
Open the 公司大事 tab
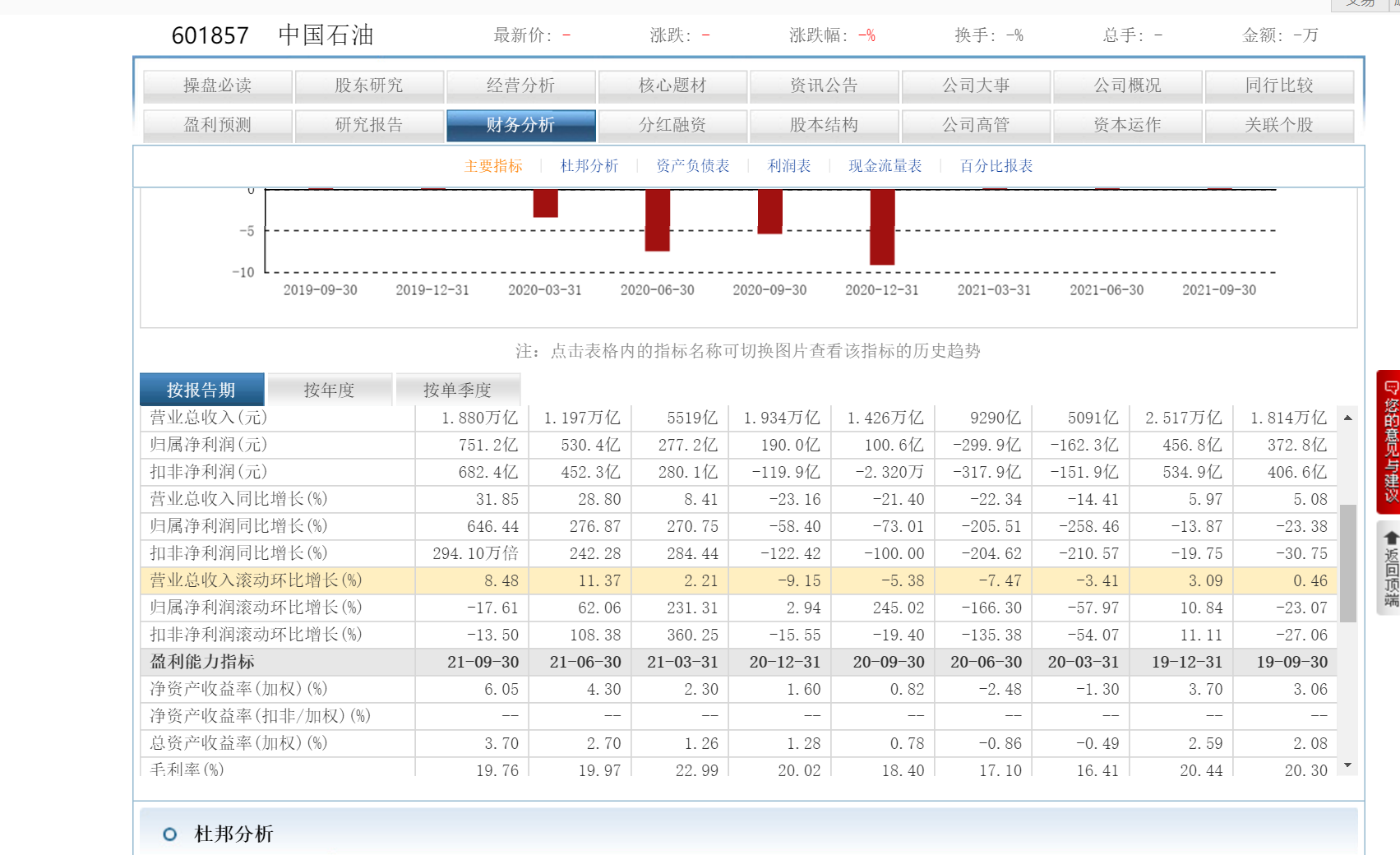click(x=976, y=85)
